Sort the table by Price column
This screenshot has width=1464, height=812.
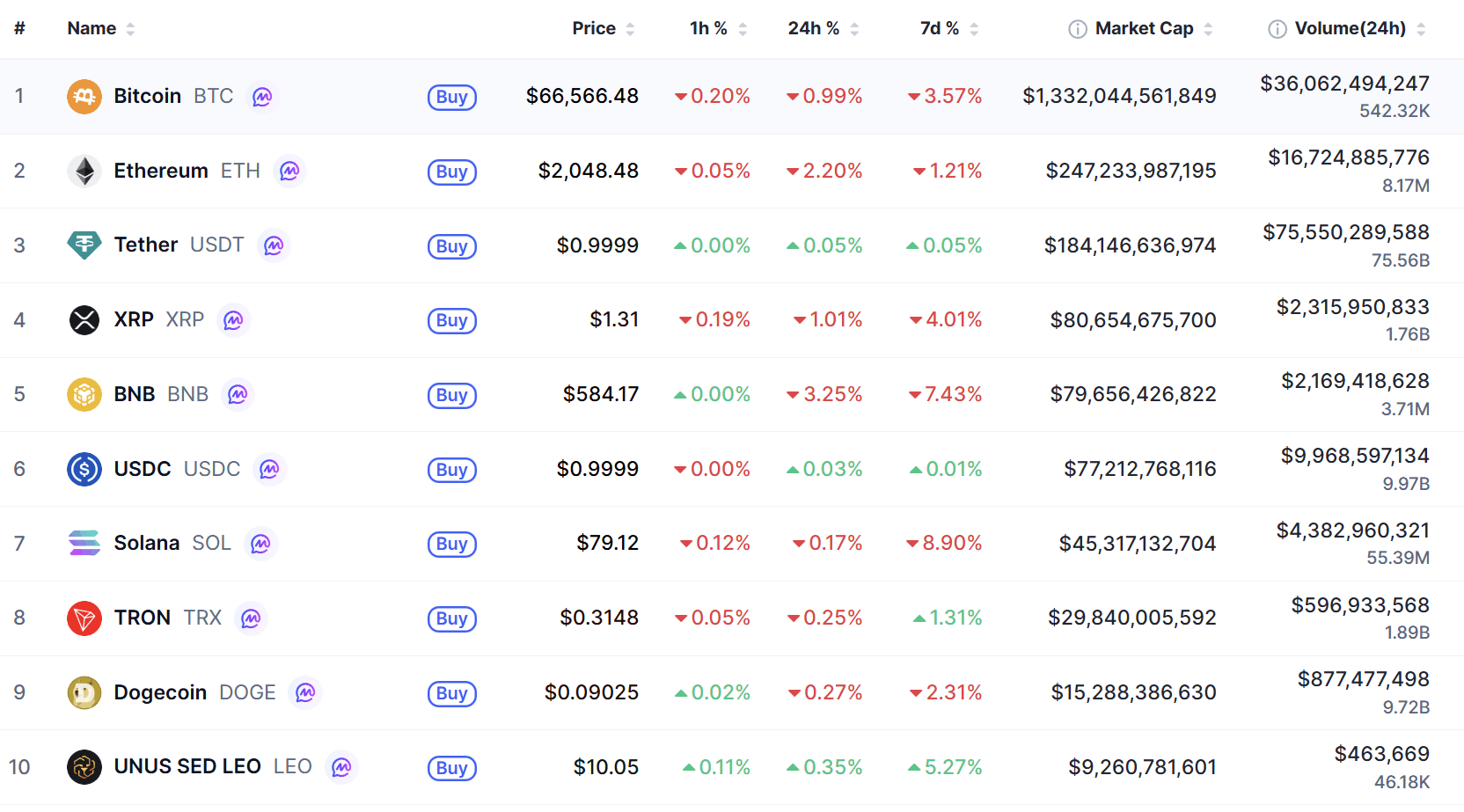point(604,28)
